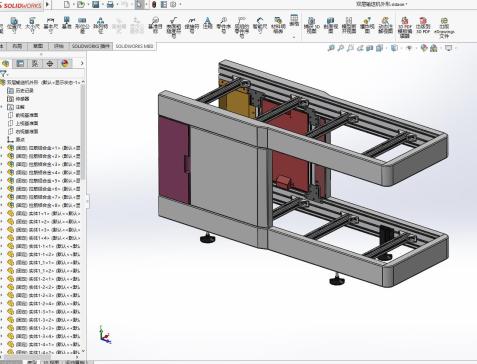Create a new document from quick access toolbar

click(x=67, y=5)
